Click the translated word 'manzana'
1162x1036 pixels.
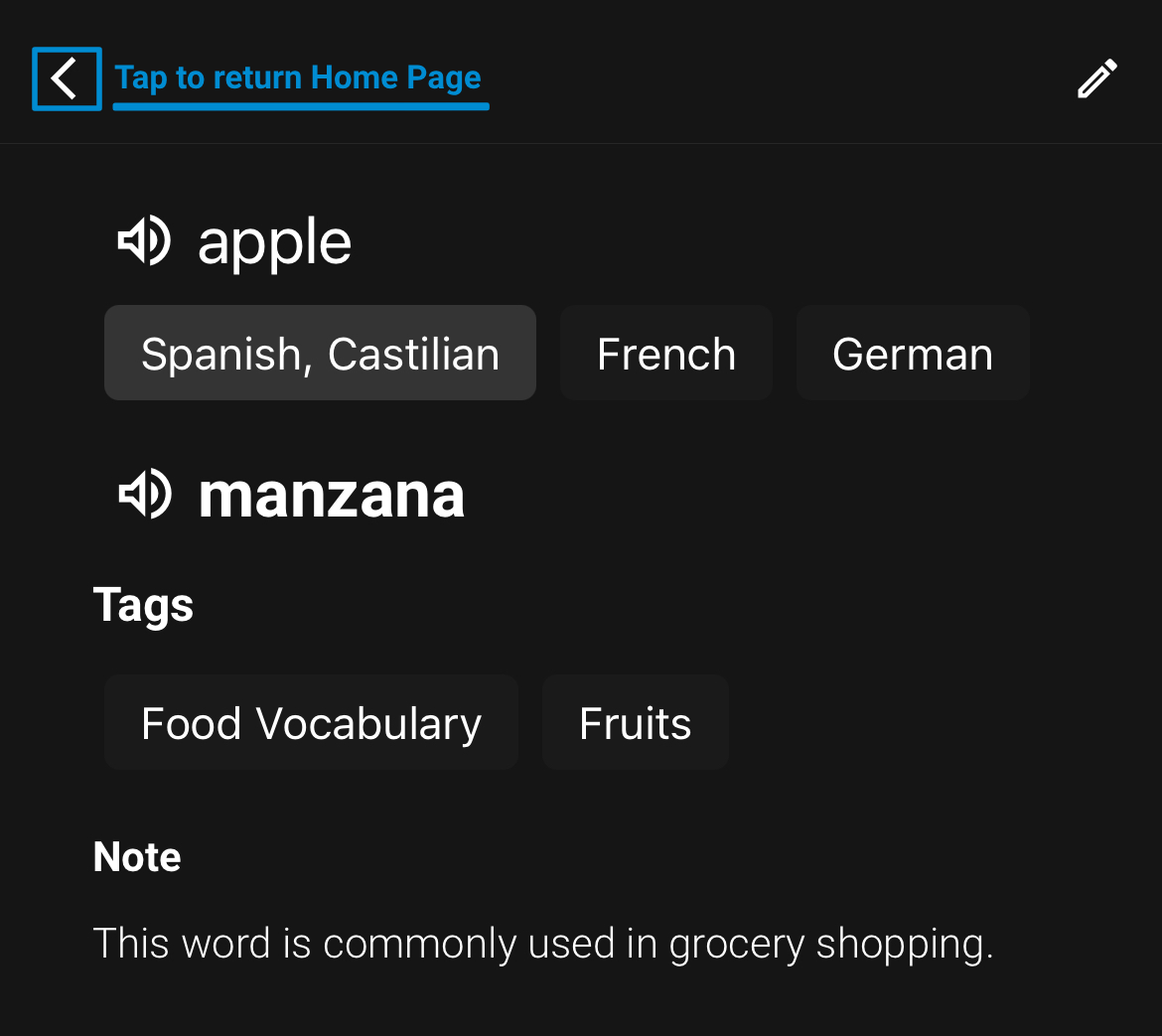332,495
